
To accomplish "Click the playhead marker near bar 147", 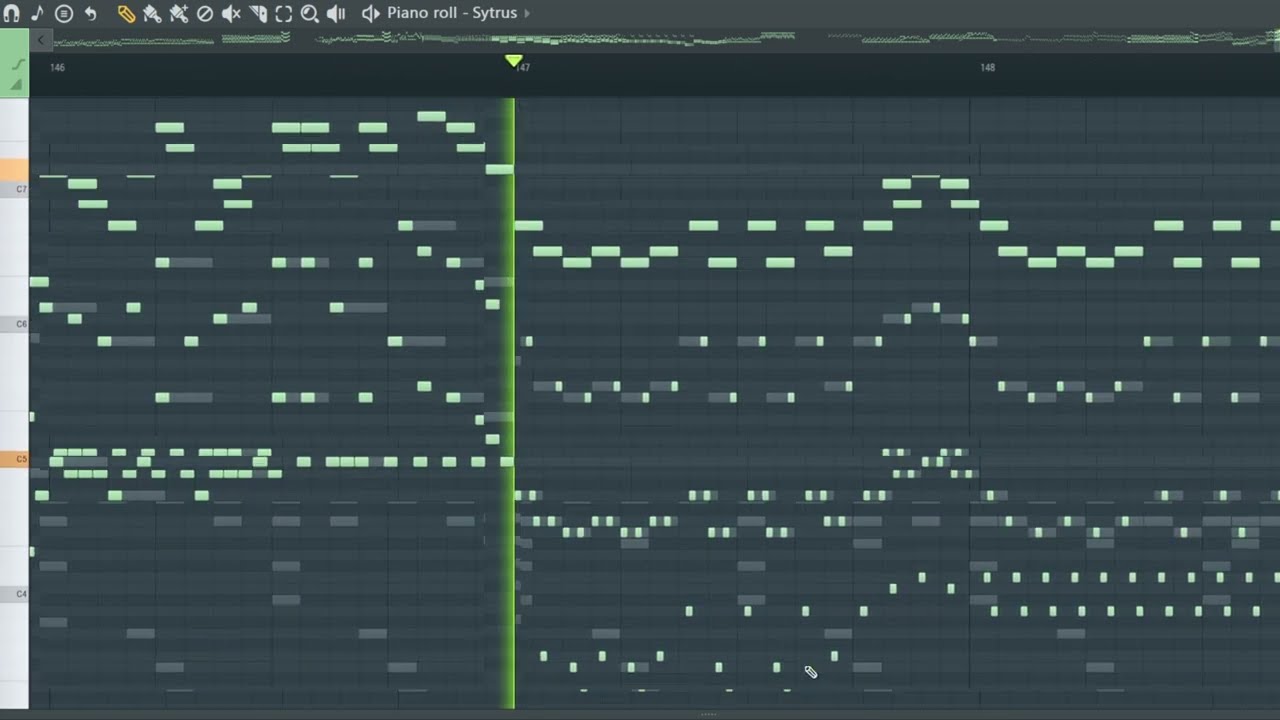I will coord(514,61).
